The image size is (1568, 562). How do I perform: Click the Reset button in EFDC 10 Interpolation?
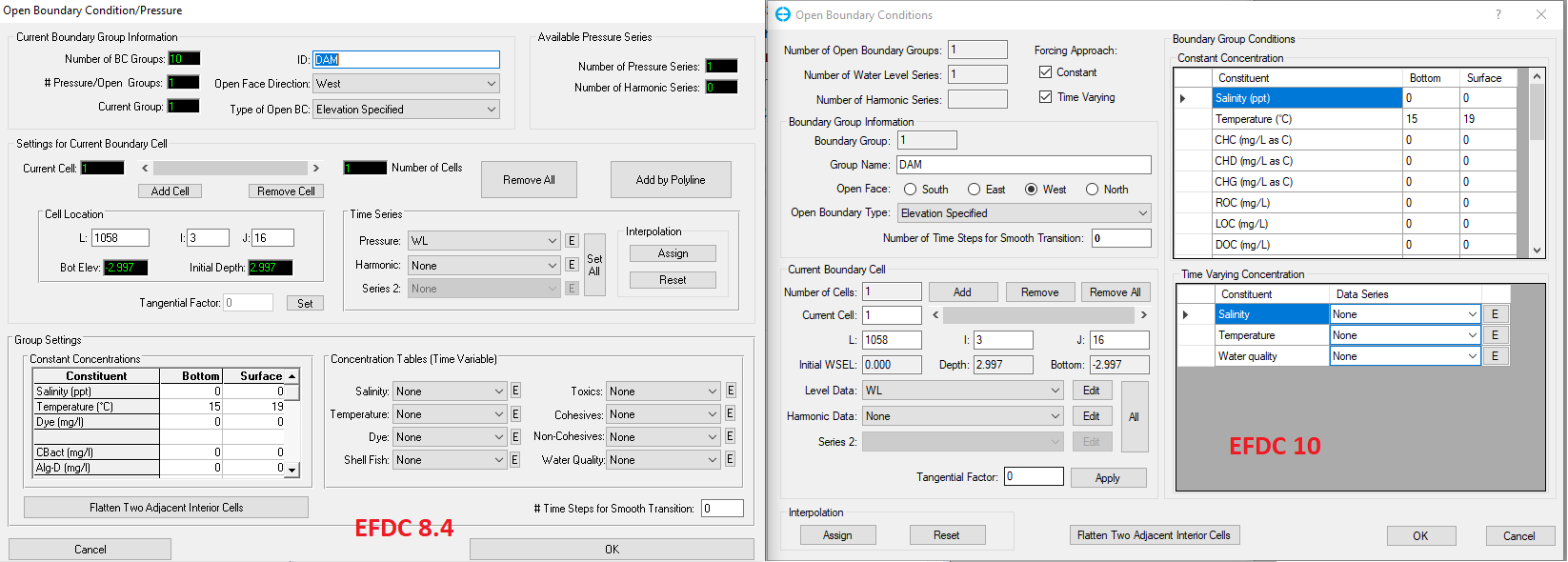(947, 535)
